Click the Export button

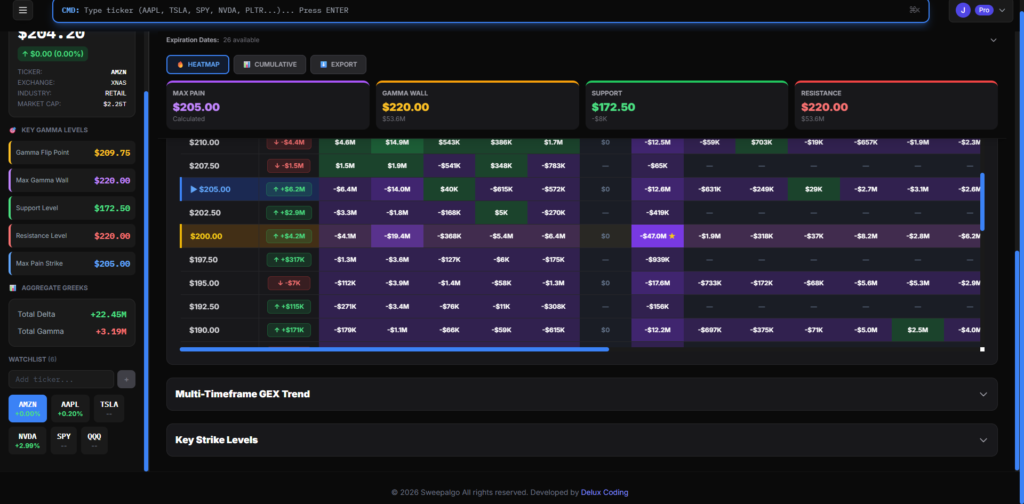tap(338, 64)
